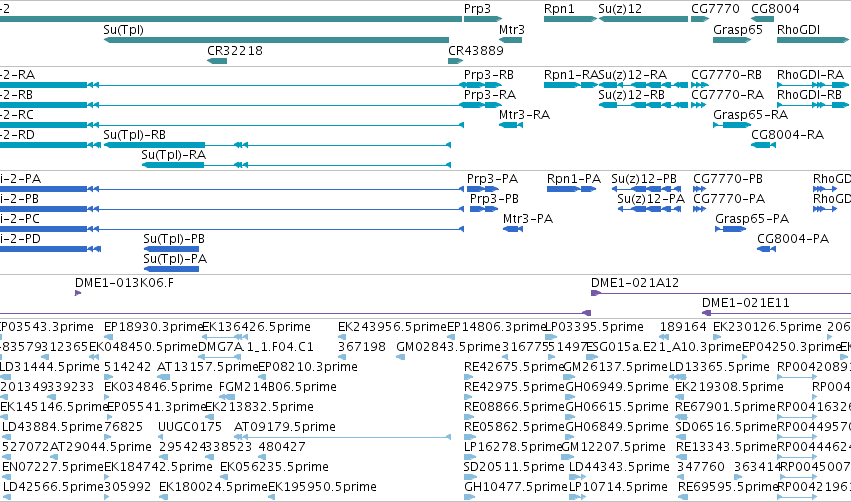This screenshot has height=502, width=851.
Task: Select EST LD13365.5prime
Action: pyautogui.click(x=719, y=367)
